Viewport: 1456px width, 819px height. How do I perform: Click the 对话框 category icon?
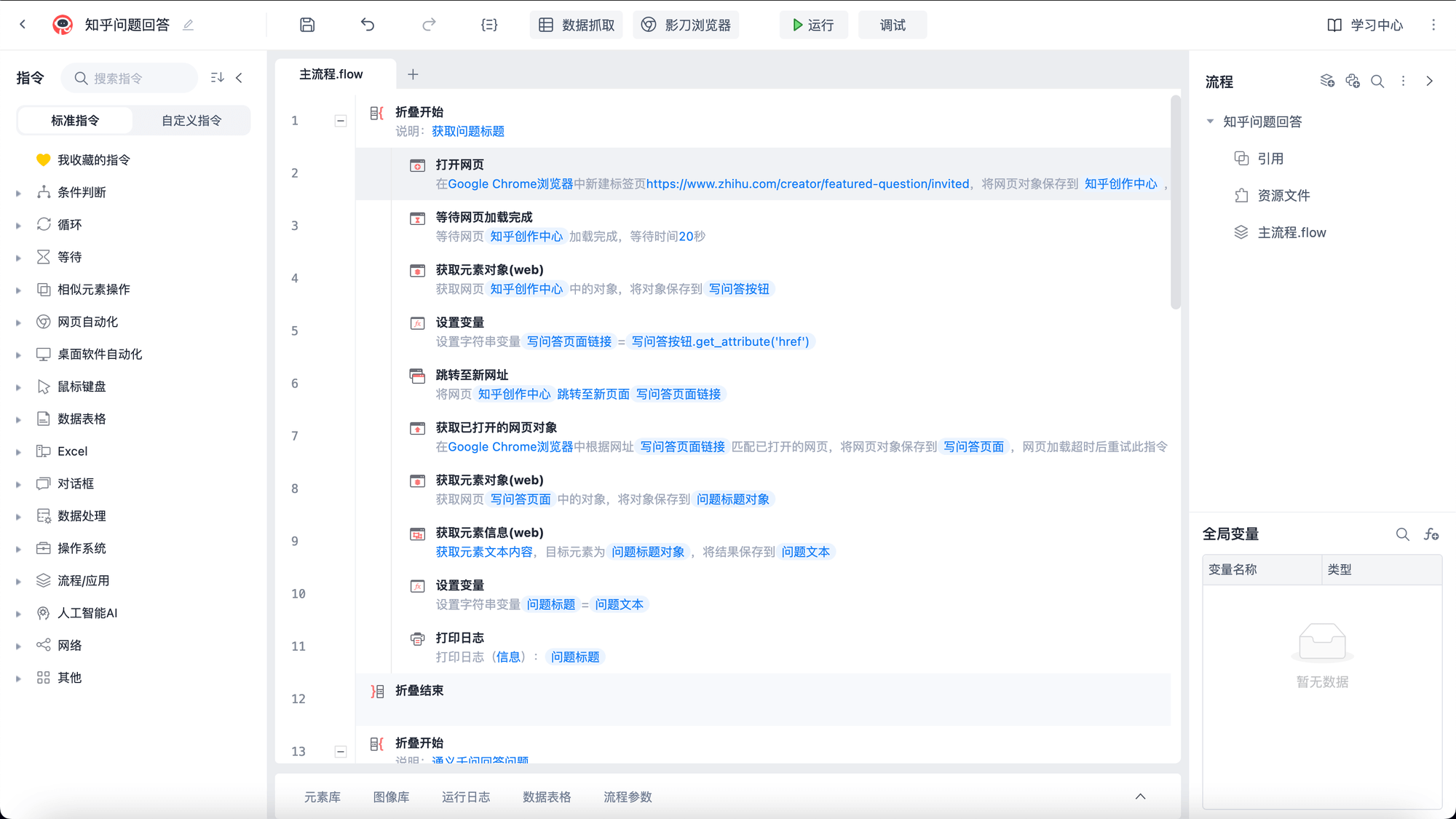44,483
